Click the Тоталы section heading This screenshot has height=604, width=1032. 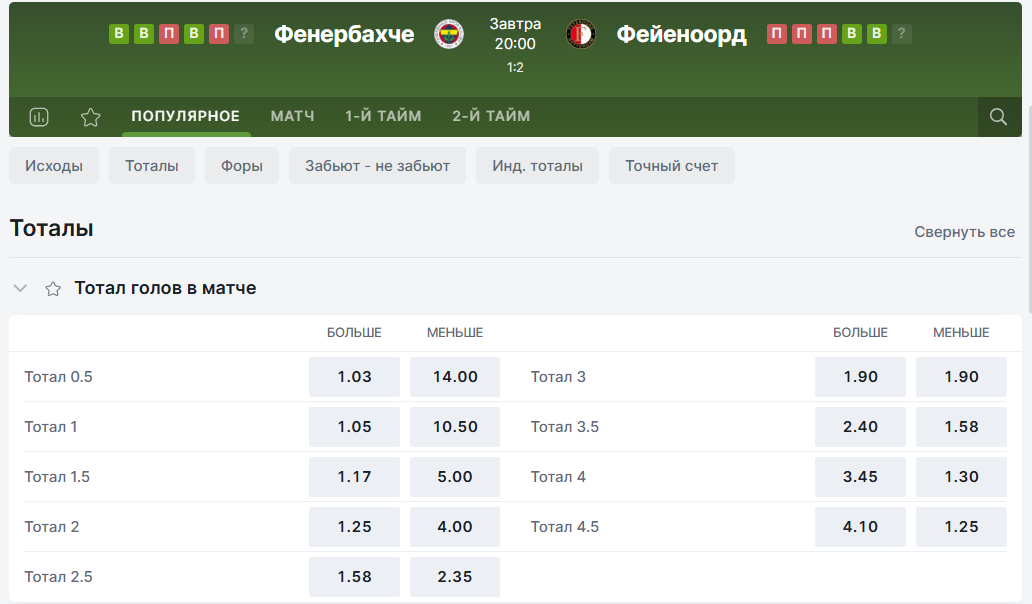[x=51, y=228]
